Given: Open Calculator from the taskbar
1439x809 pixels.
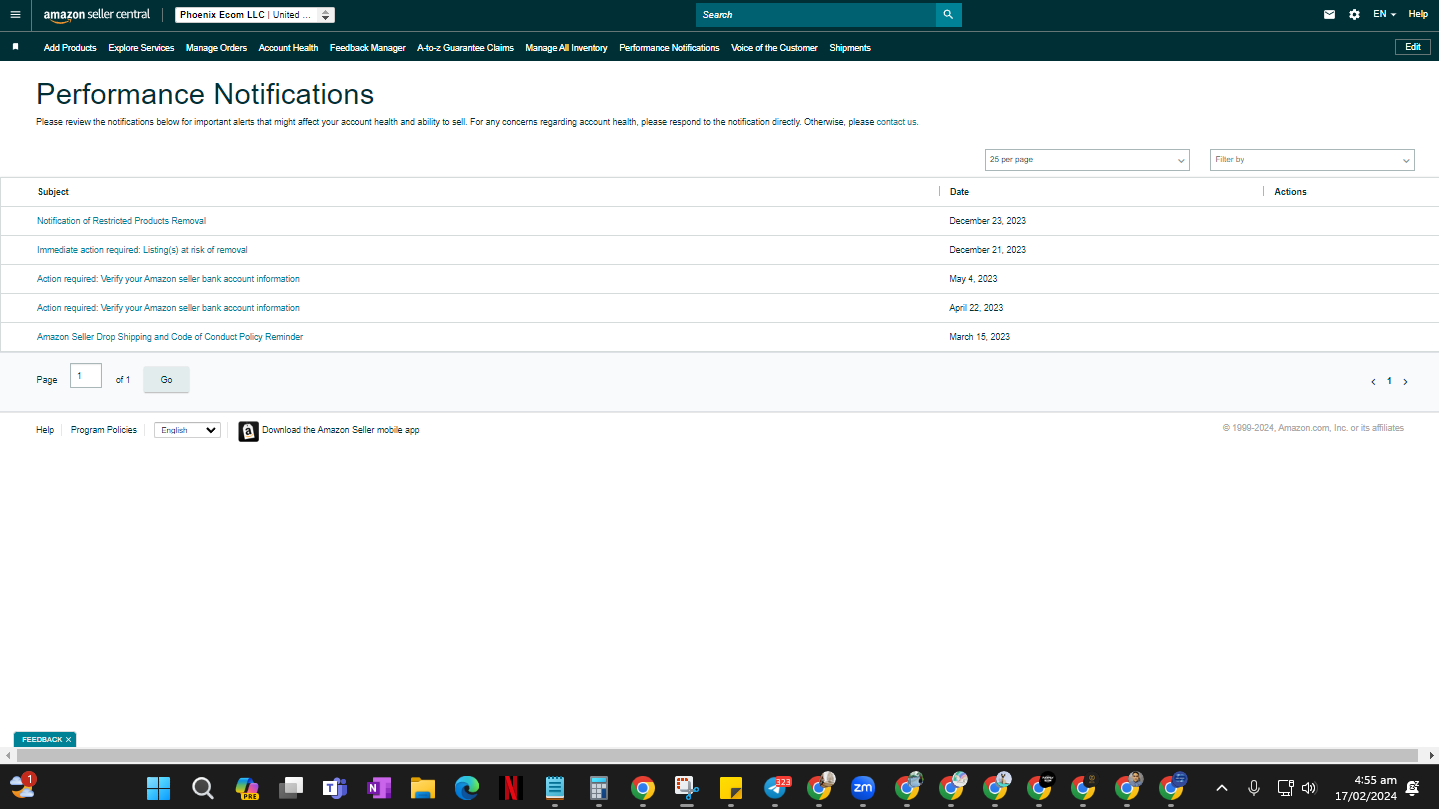Looking at the screenshot, I should (x=599, y=788).
